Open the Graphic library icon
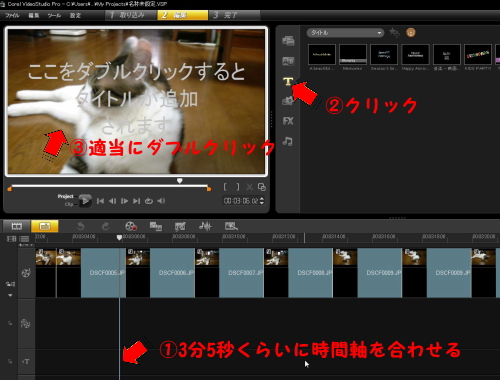Image resolution: width=500 pixels, height=380 pixels. 287,100
